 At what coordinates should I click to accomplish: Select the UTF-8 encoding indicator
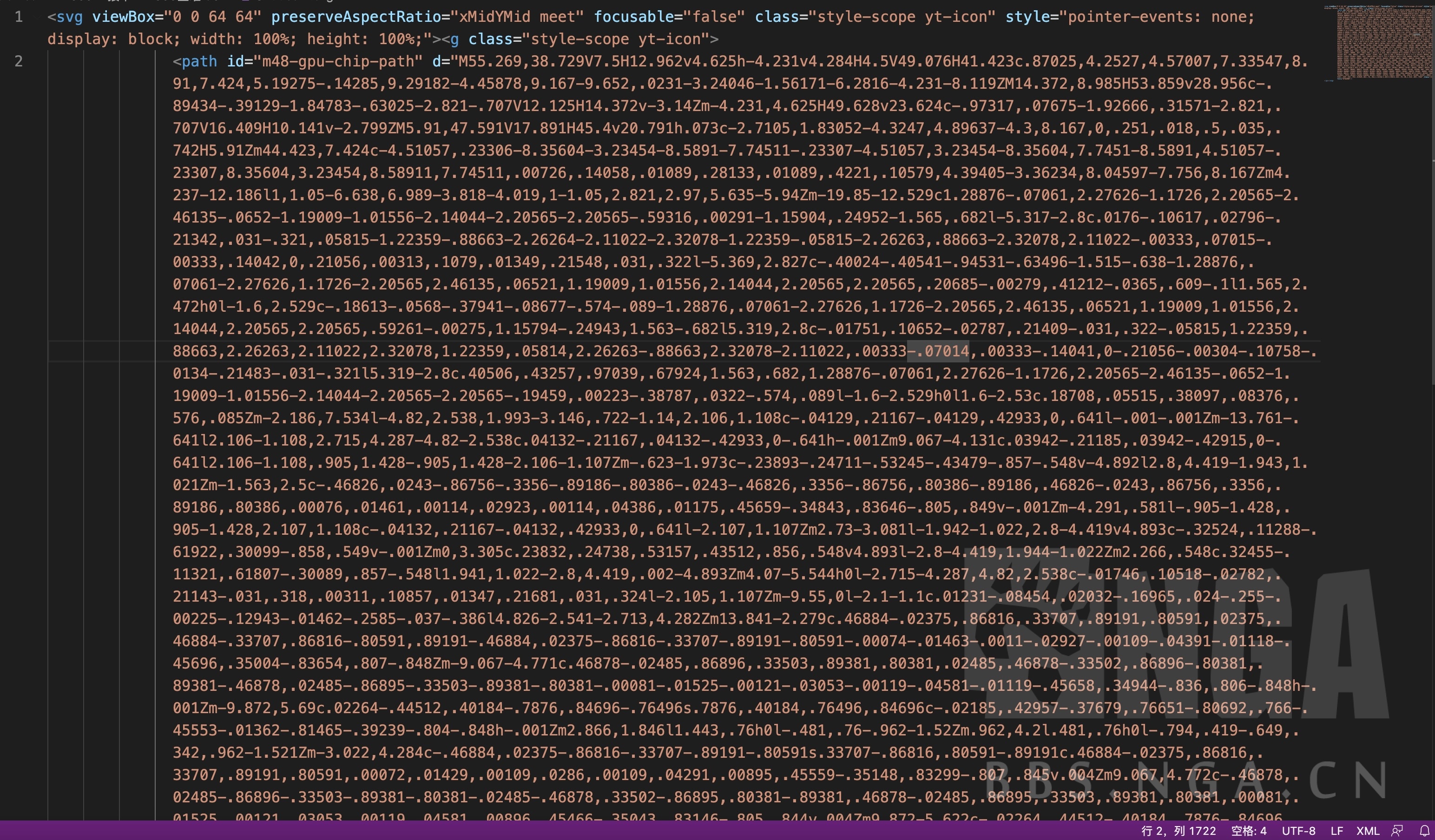coord(1298,831)
